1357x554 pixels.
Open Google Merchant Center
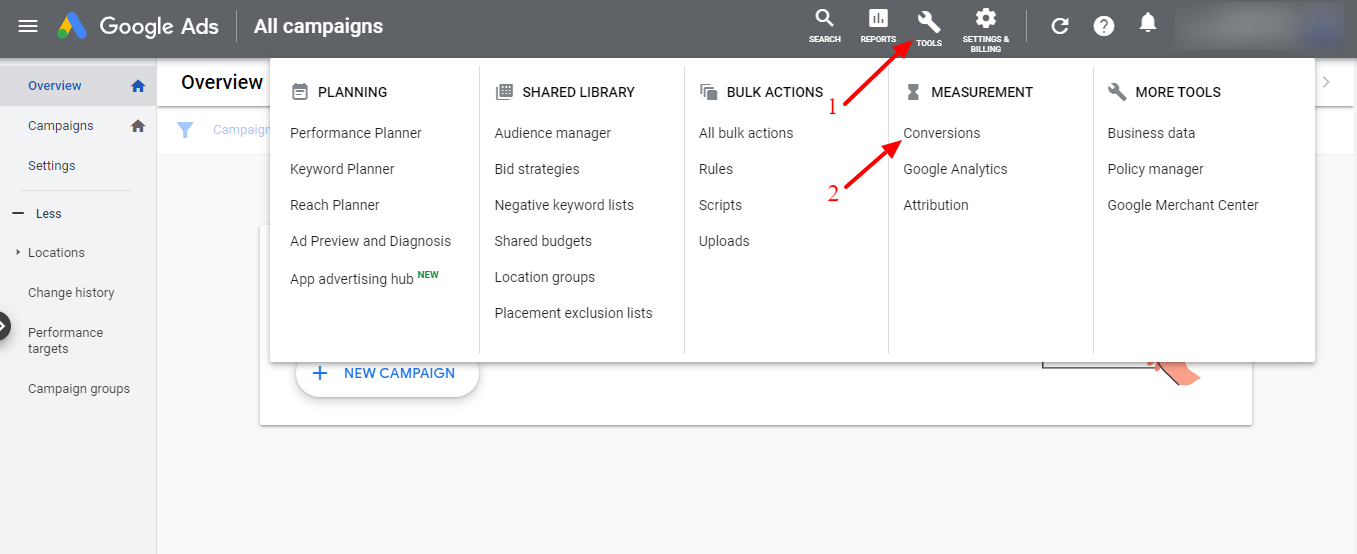coord(1183,205)
